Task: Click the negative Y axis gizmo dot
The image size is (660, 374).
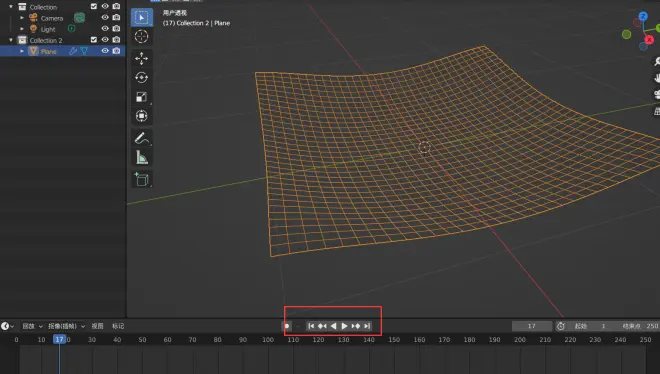Action: coord(626,34)
